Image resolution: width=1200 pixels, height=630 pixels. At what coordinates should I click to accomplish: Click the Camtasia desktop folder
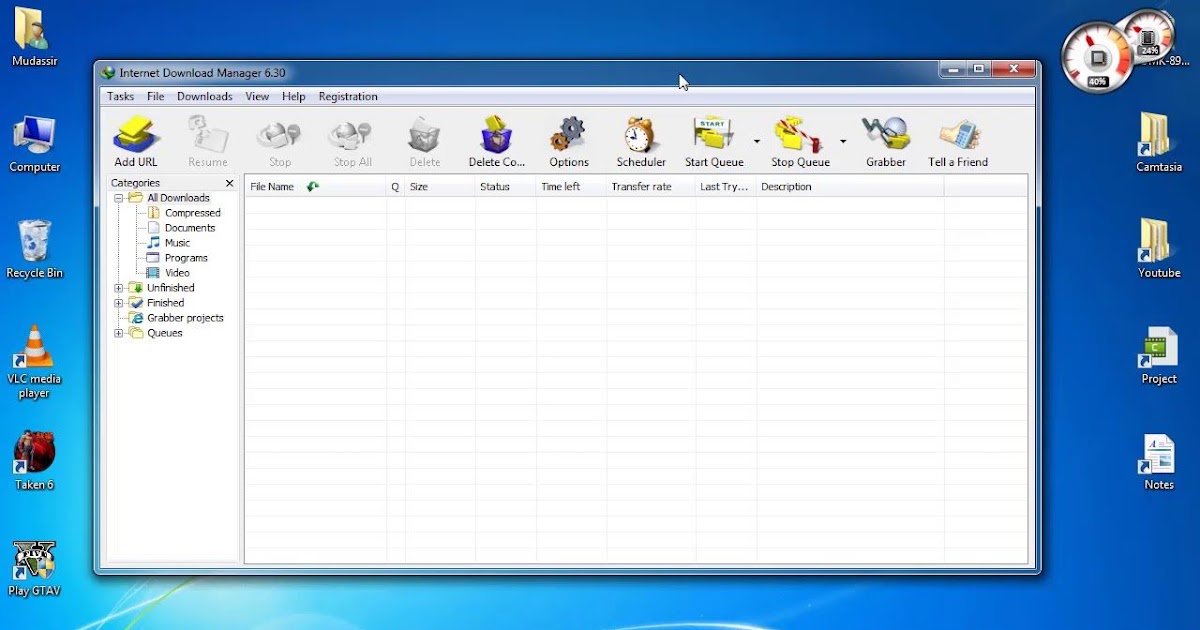click(x=1158, y=143)
